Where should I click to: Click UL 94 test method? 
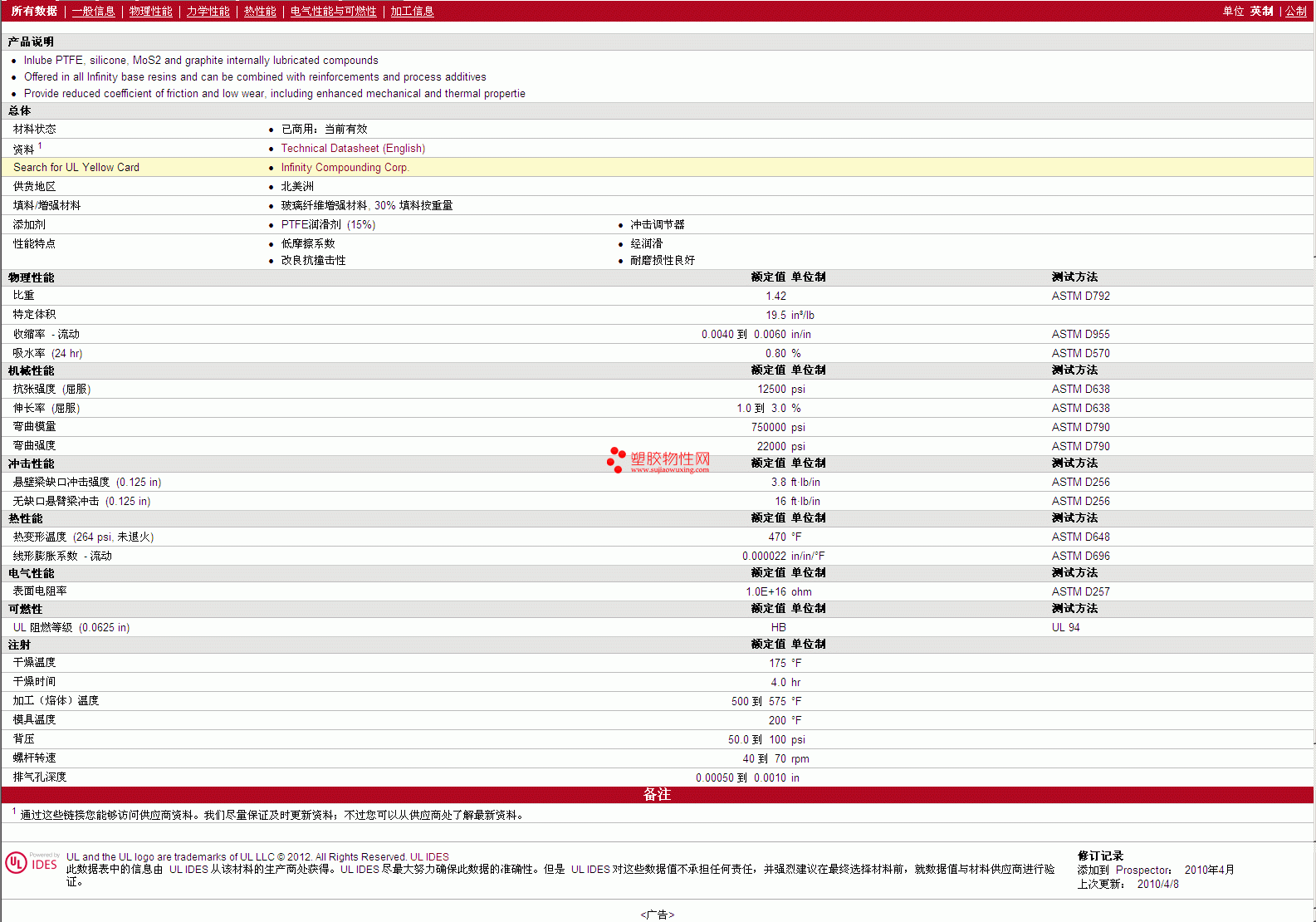click(1066, 628)
